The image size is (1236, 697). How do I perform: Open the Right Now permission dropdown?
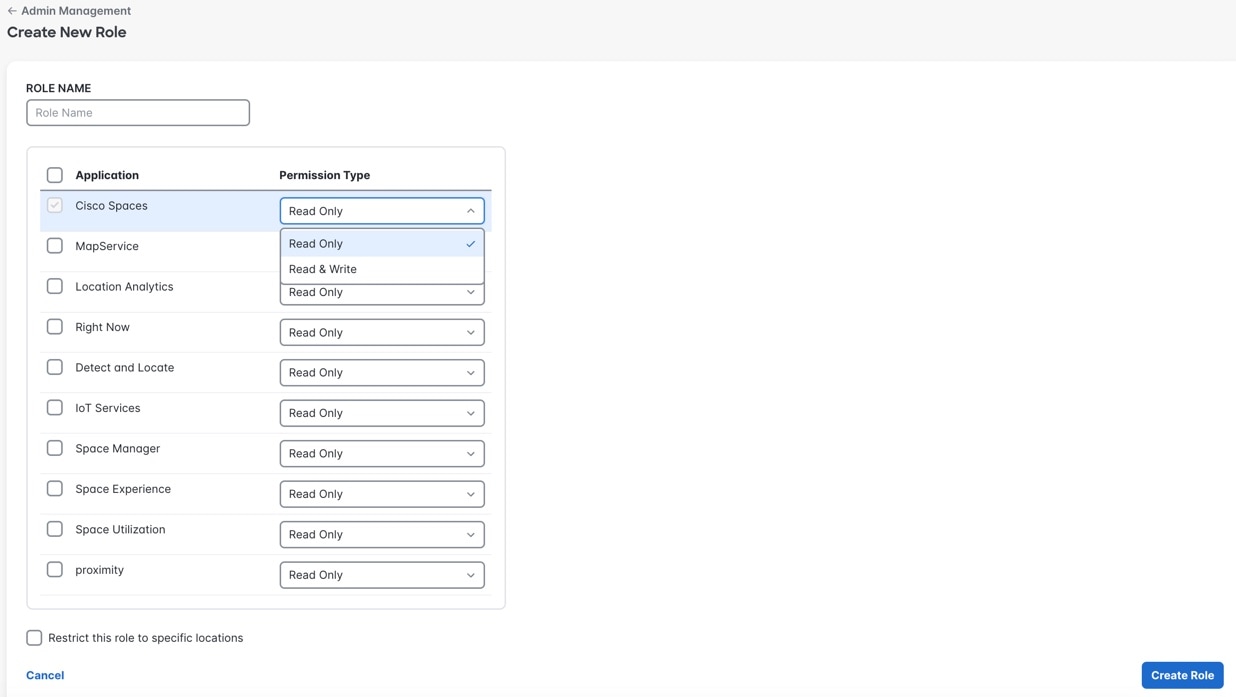tap(381, 333)
